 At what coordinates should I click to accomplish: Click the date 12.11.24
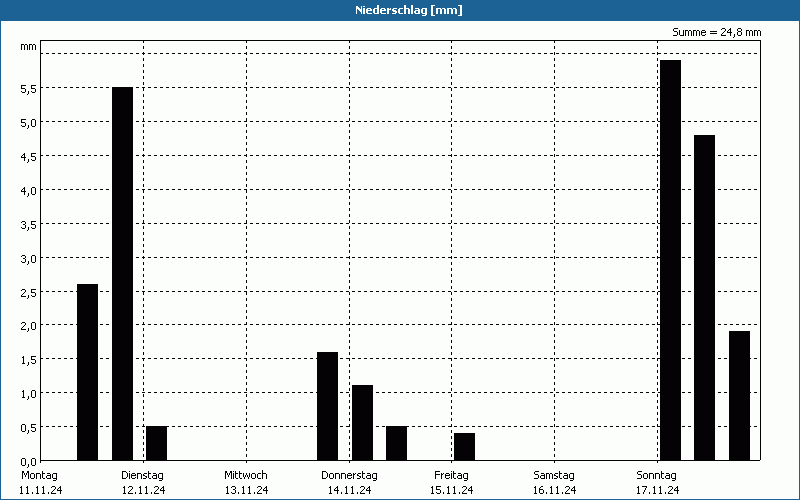(x=143, y=490)
